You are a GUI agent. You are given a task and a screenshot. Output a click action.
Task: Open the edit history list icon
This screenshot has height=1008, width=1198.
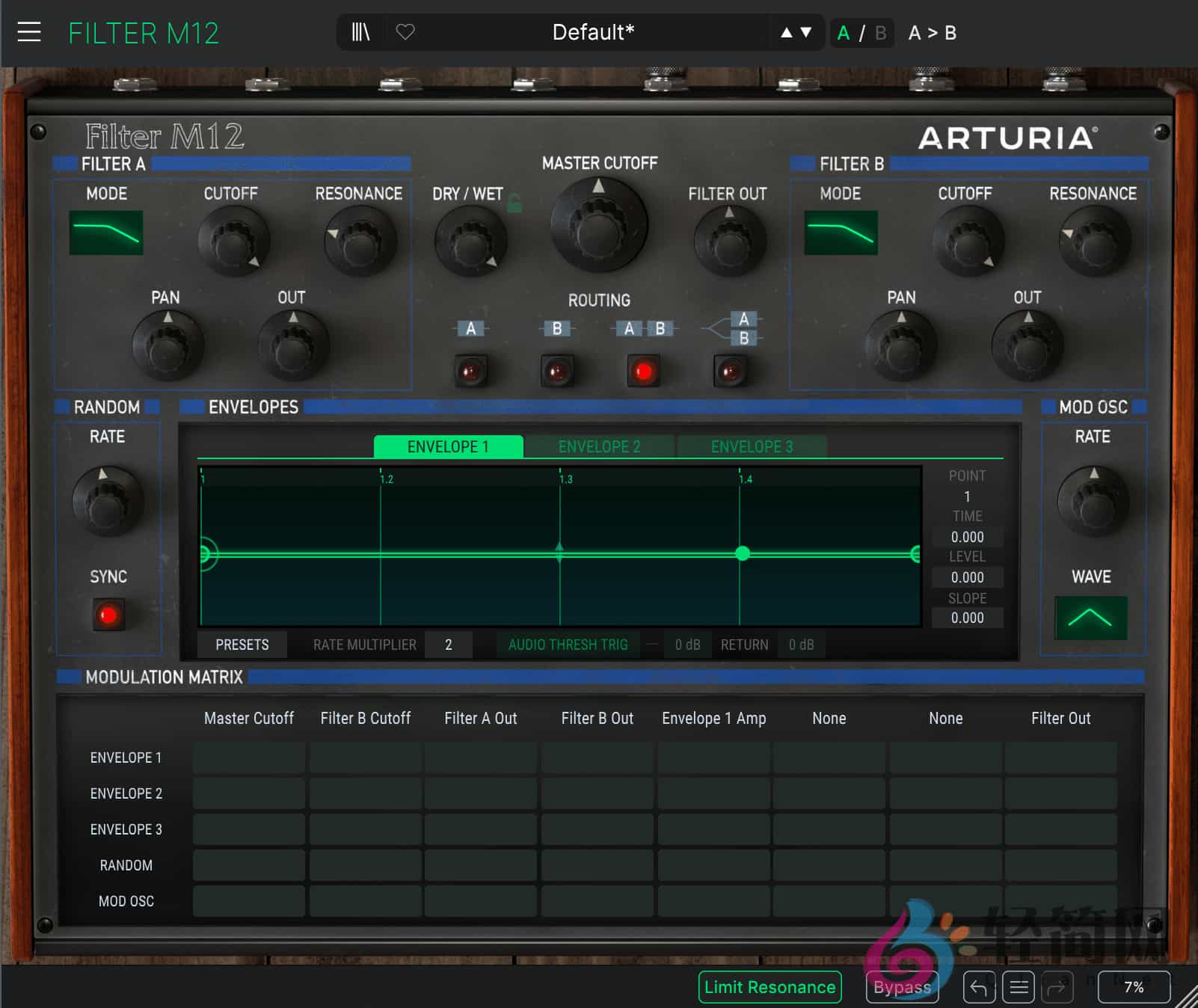pyautogui.click(x=1019, y=987)
